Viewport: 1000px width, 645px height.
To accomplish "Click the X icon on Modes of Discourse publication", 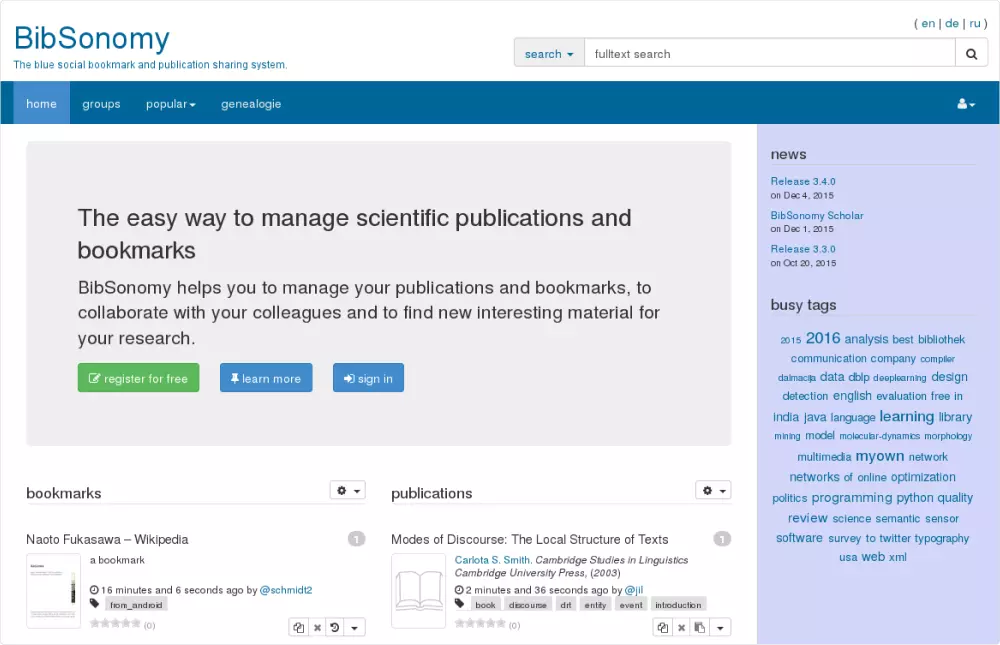I will click(x=682, y=628).
